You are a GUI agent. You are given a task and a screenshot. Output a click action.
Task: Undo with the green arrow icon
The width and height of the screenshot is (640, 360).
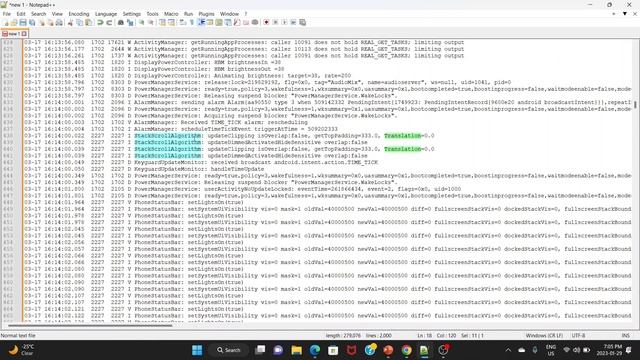(100, 22)
